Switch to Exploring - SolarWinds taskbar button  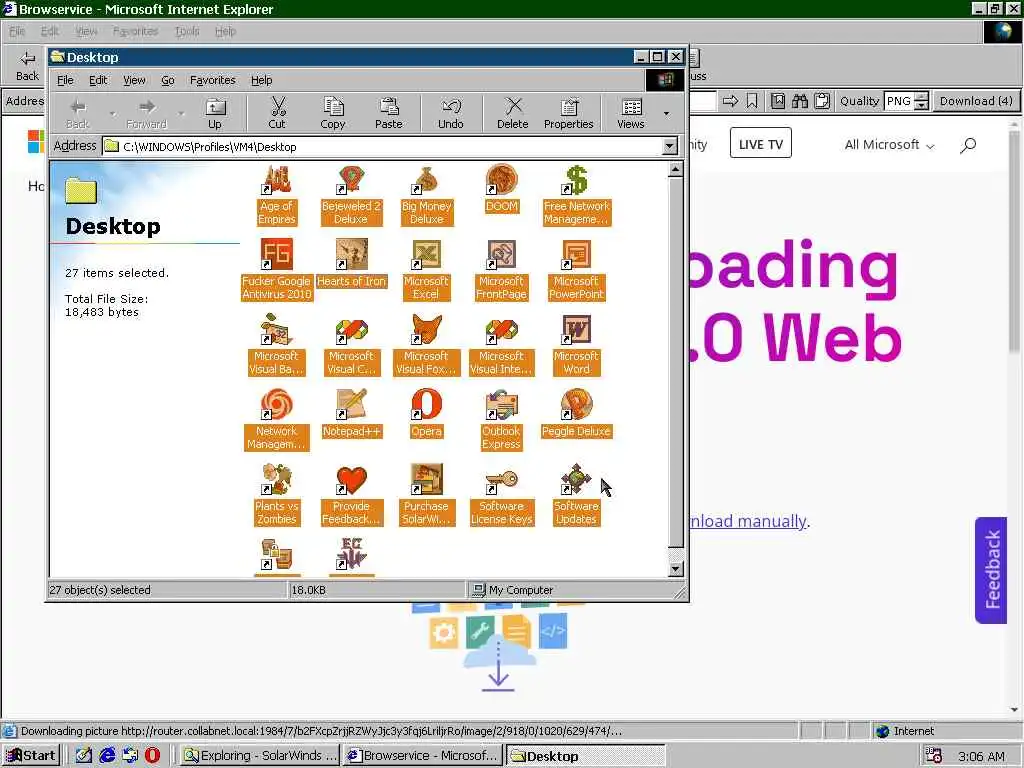tap(259, 756)
